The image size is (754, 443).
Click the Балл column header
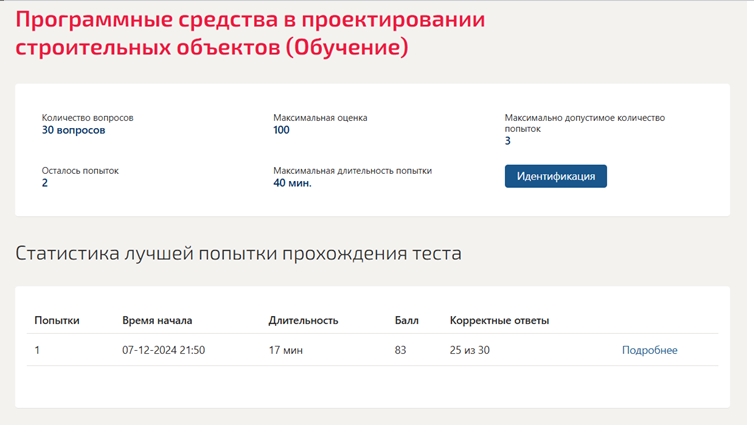point(407,320)
